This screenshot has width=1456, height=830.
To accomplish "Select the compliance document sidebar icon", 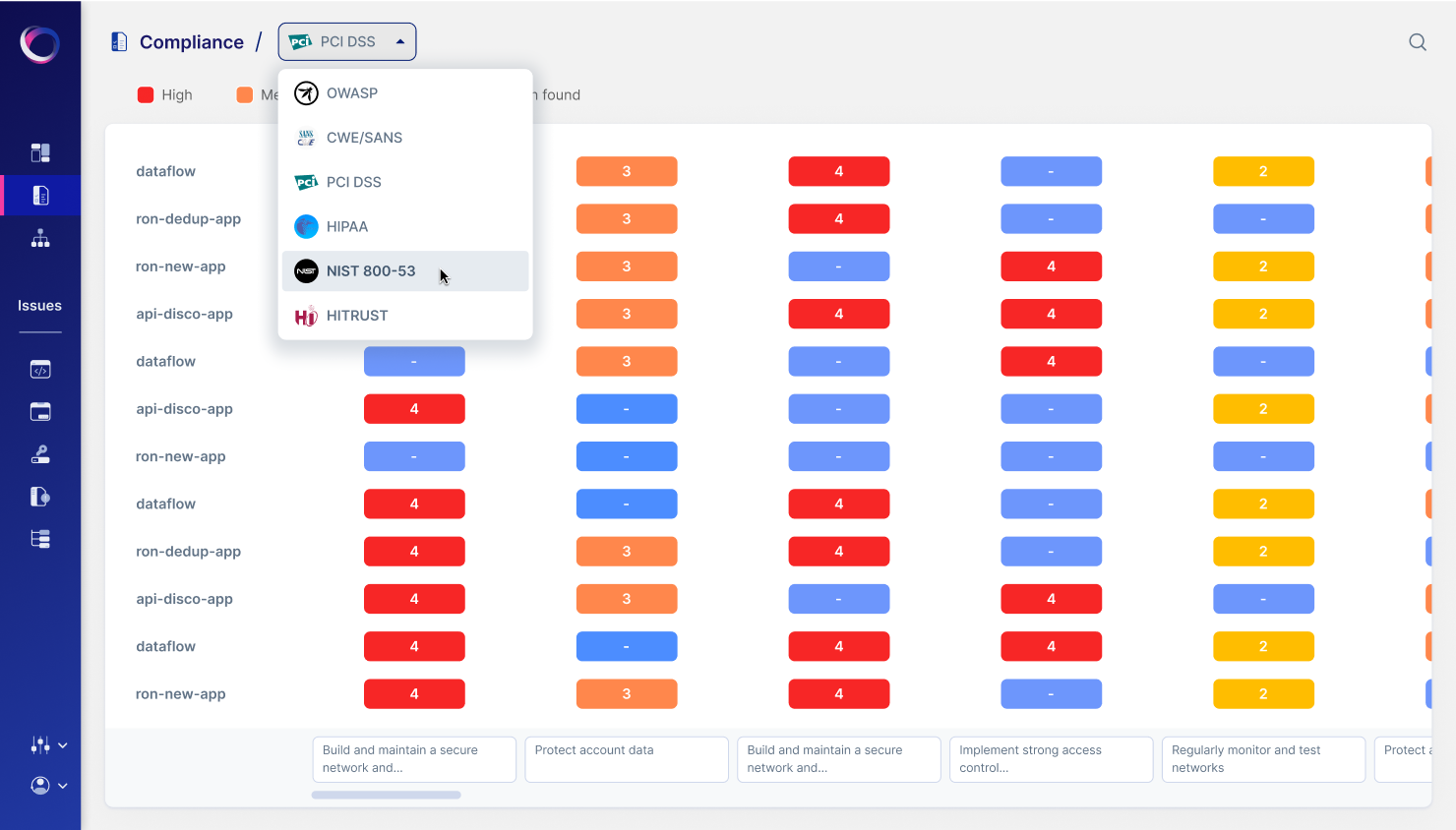I will pyautogui.click(x=40, y=196).
